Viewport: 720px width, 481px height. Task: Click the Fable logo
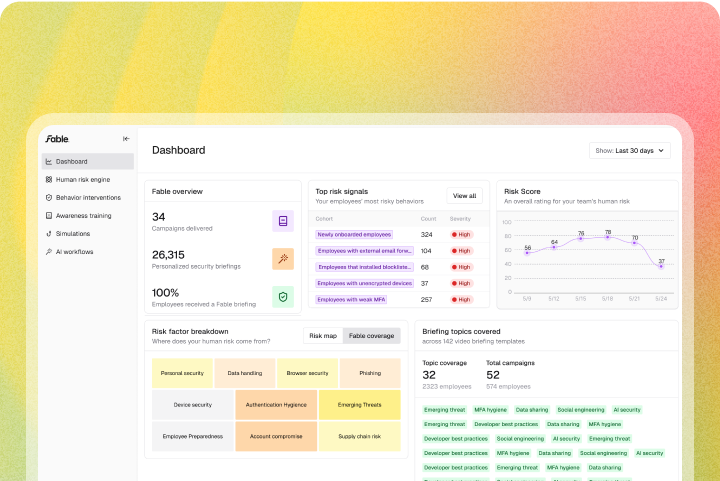tap(57, 139)
